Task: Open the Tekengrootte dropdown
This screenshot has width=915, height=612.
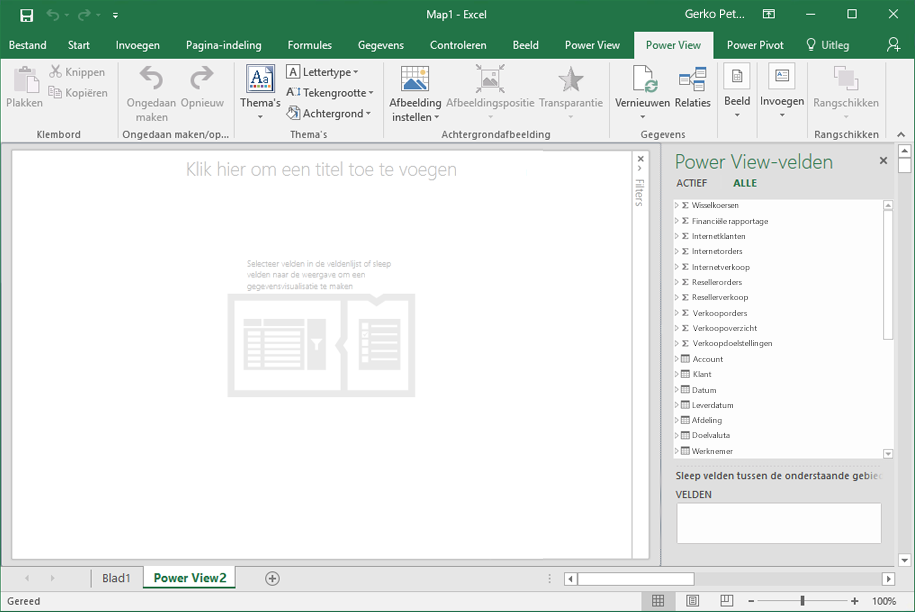Action: [330, 92]
